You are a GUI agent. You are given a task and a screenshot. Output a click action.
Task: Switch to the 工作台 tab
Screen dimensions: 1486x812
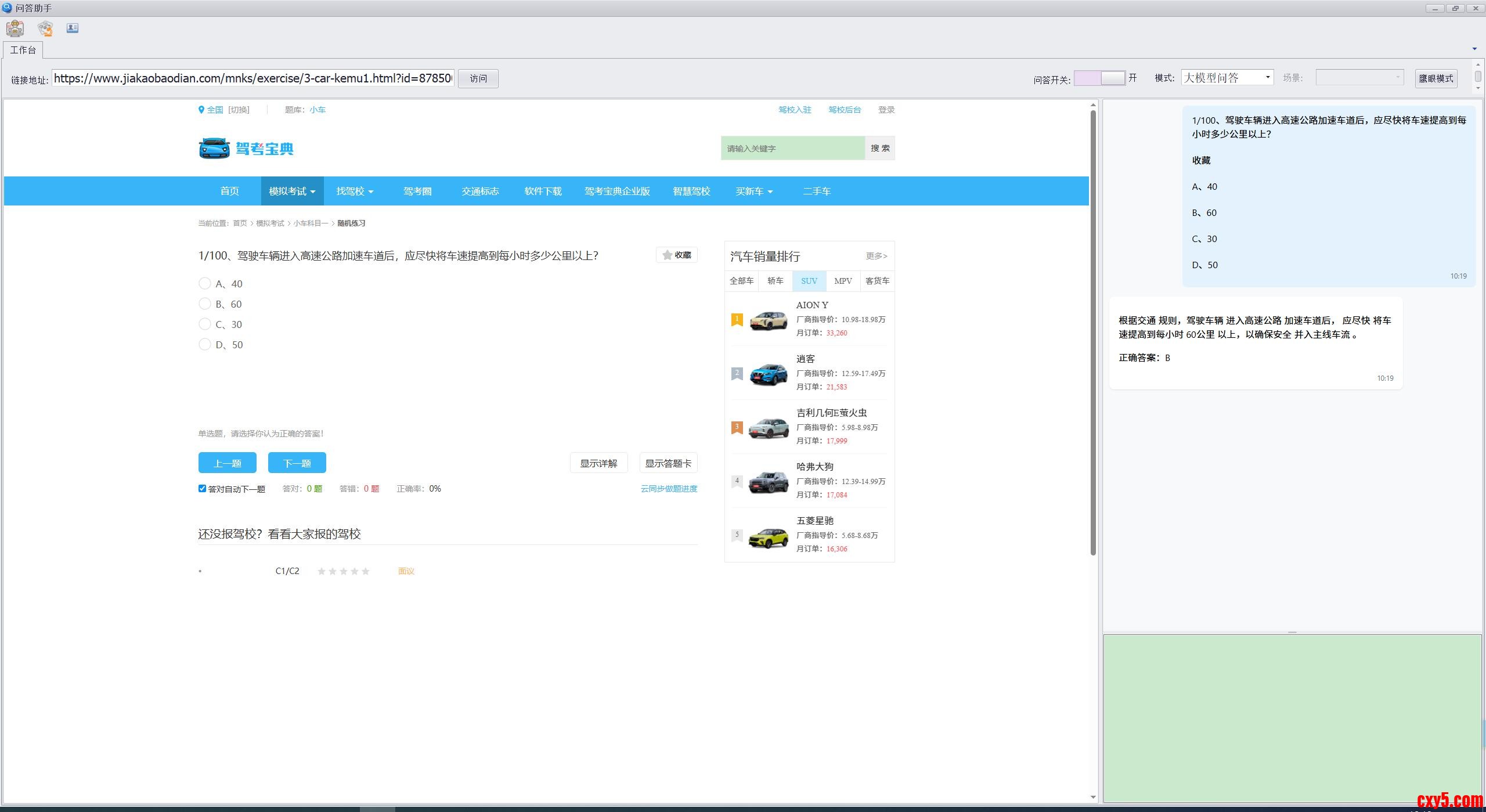point(23,50)
